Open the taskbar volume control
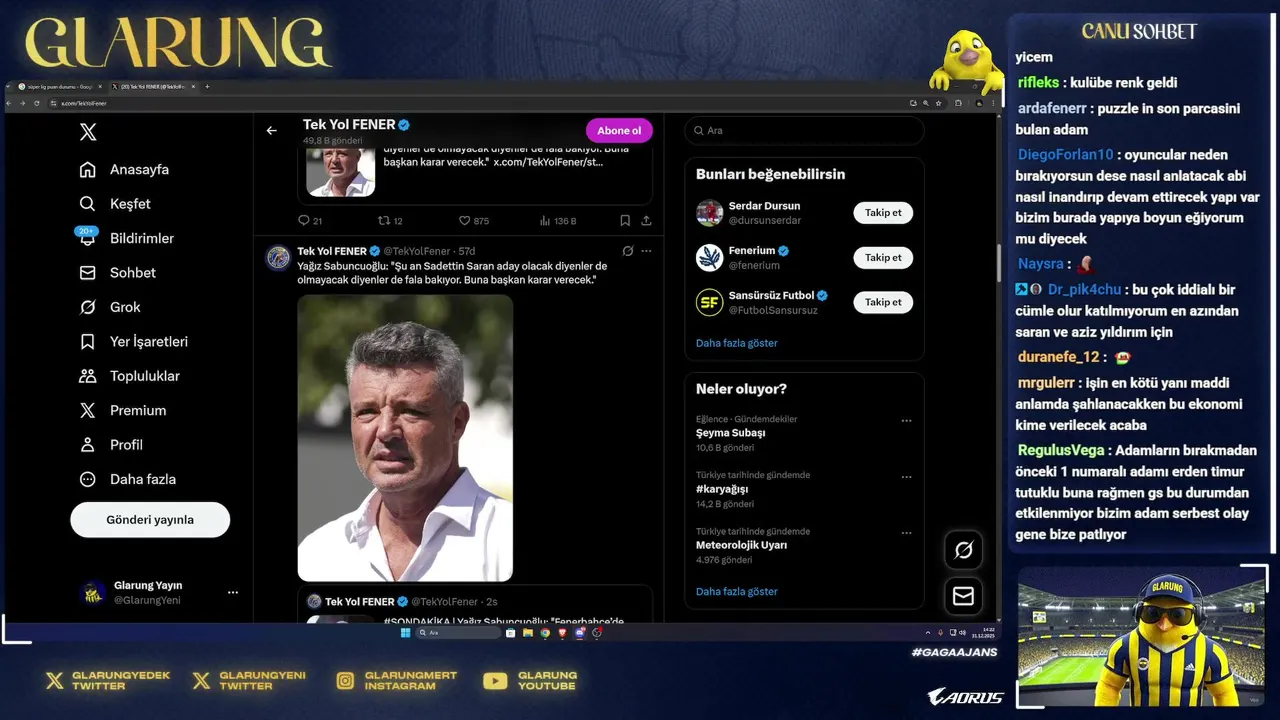This screenshot has height=720, width=1280. click(962, 632)
